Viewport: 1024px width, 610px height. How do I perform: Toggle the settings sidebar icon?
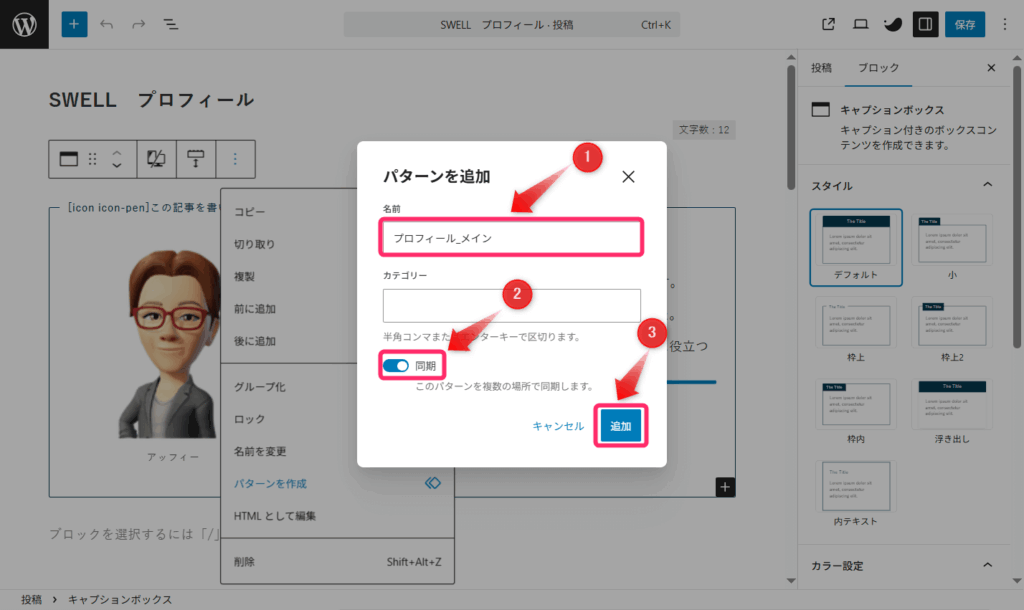point(925,24)
